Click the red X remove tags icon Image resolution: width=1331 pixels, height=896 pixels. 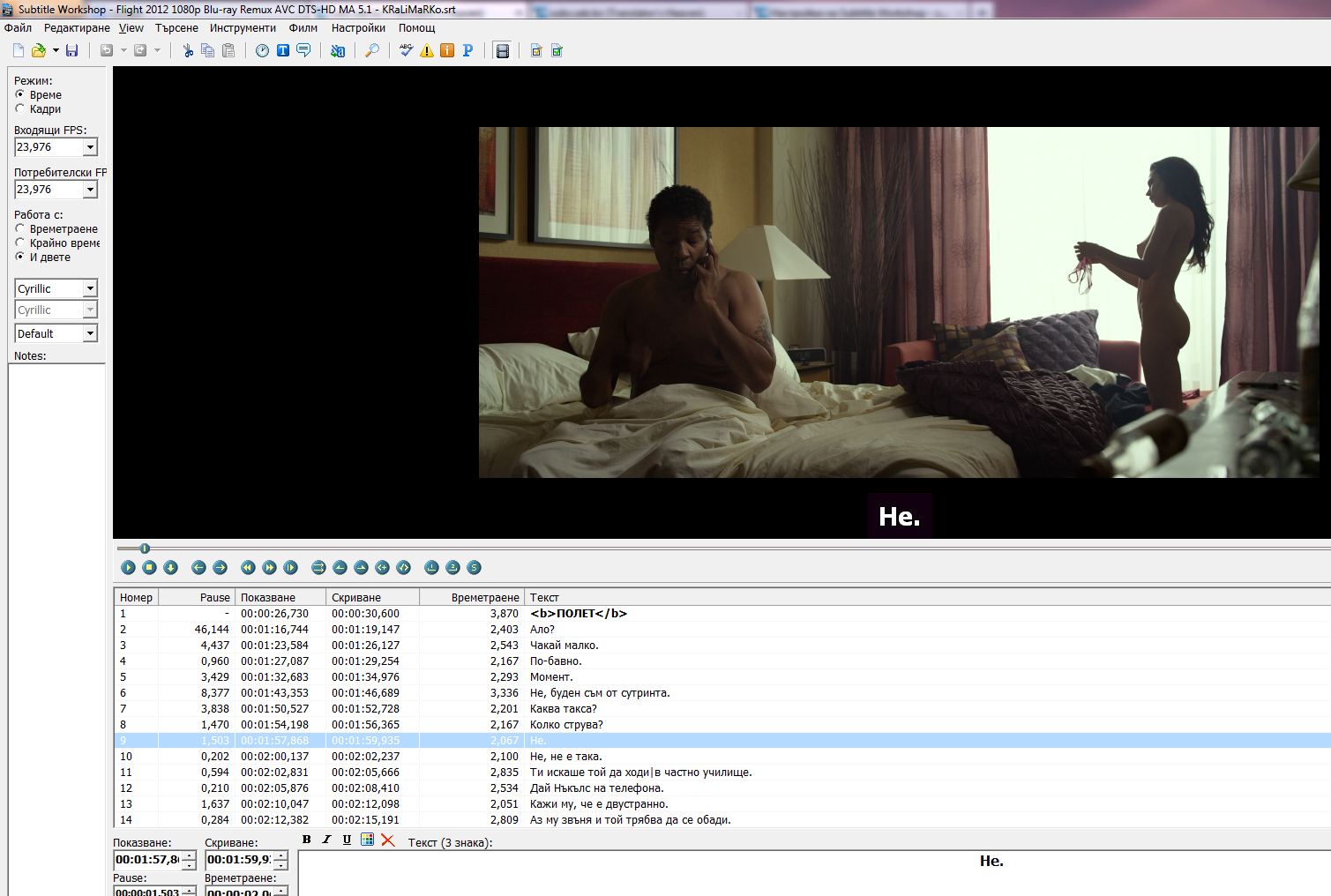point(388,840)
